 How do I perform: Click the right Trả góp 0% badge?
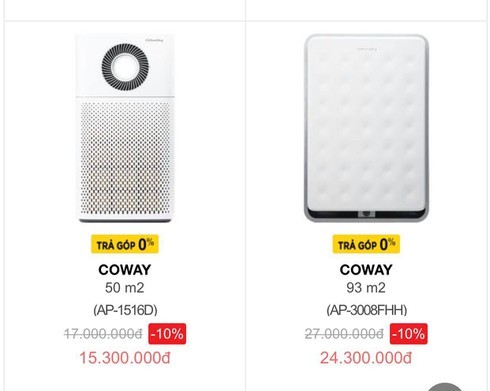click(x=366, y=244)
